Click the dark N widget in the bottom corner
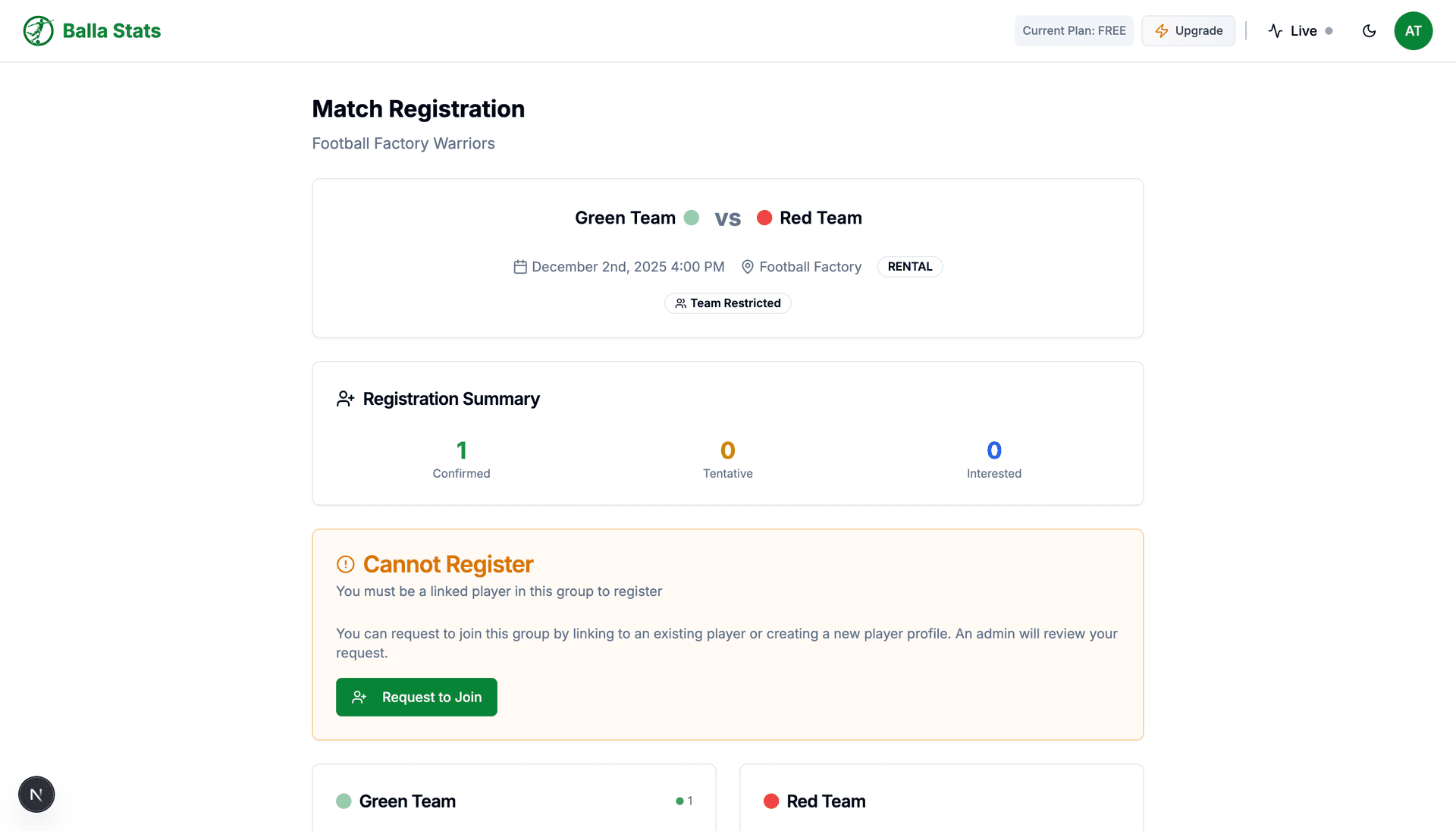 (36, 794)
